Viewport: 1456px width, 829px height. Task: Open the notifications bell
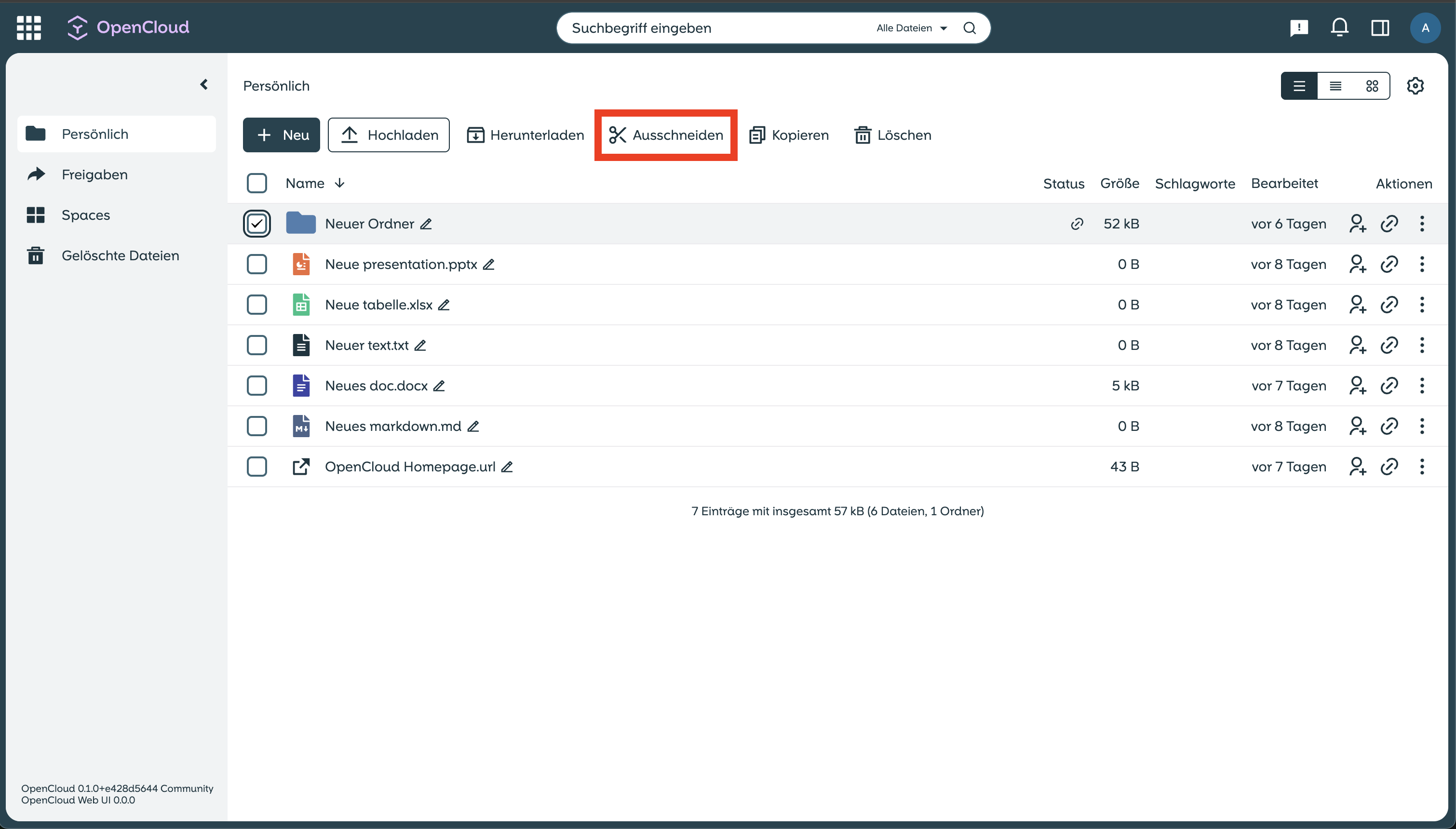click(1339, 27)
